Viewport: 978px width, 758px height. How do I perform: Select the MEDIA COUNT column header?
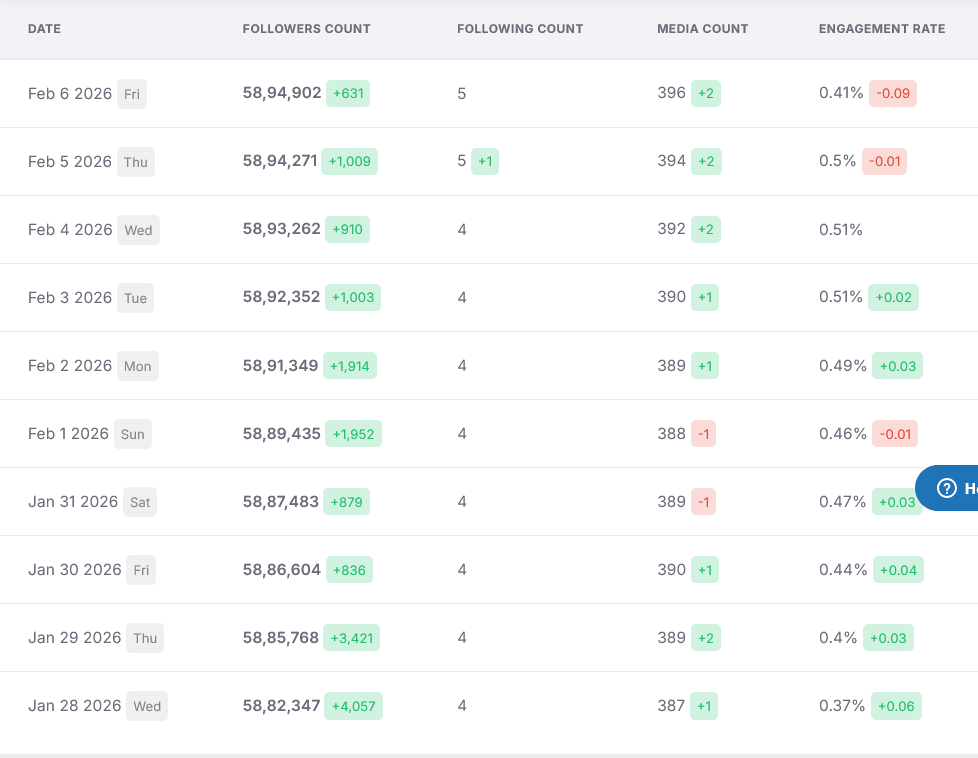point(702,29)
